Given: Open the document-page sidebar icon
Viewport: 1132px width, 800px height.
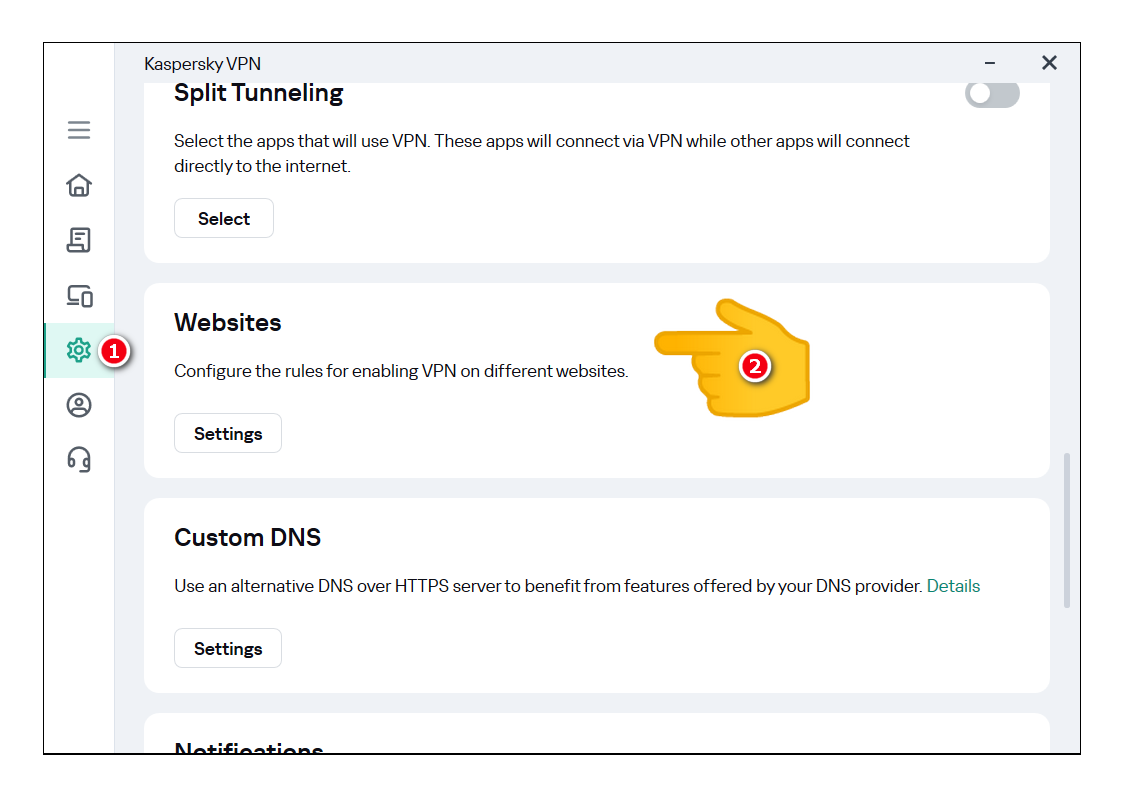Looking at the screenshot, I should pos(79,240).
